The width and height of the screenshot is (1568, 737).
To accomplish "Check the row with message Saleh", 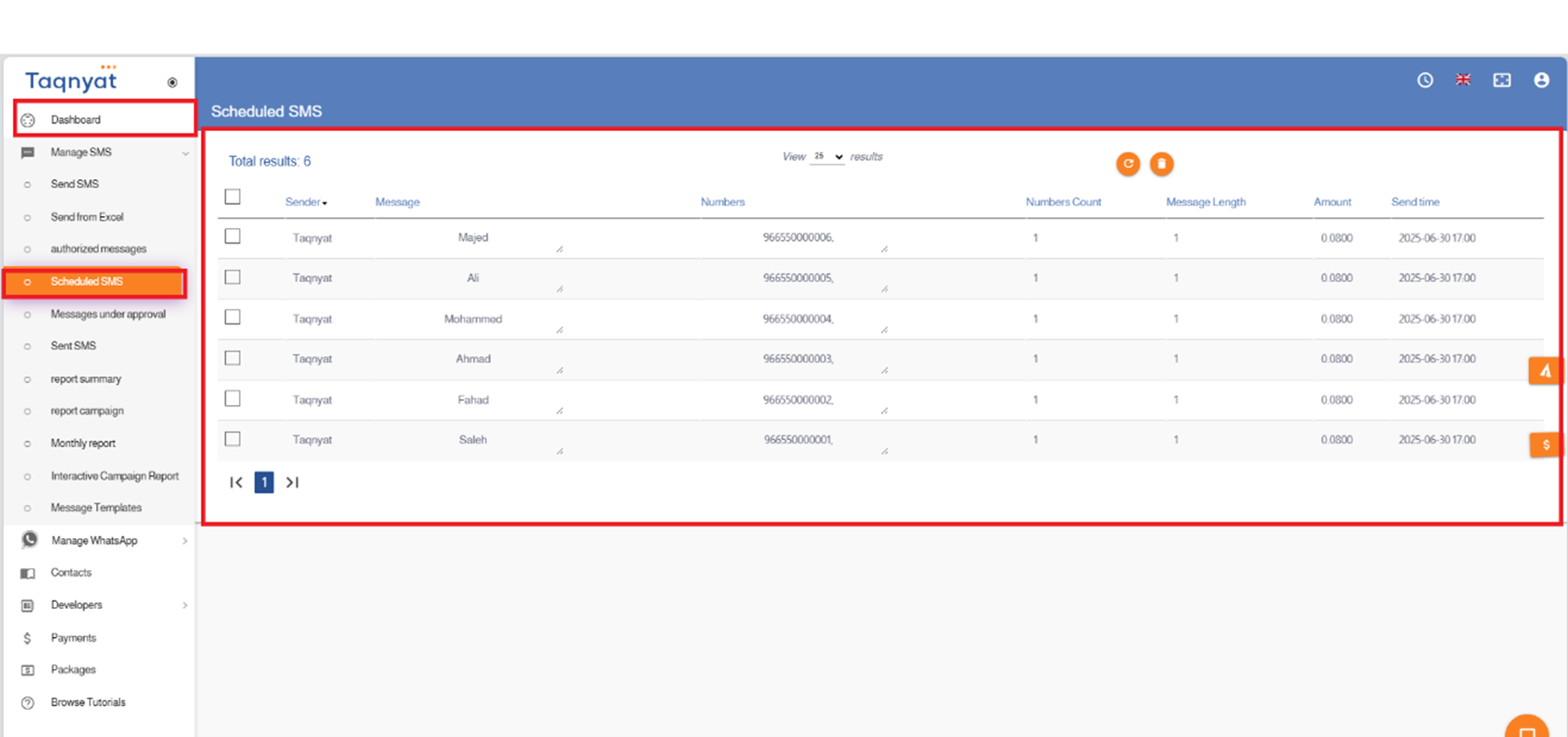I will click(233, 439).
